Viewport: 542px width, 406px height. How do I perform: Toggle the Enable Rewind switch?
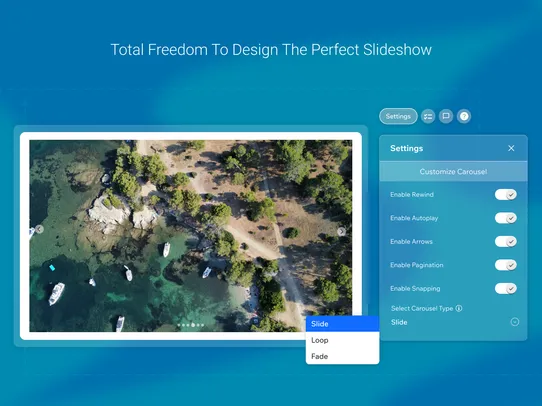pyautogui.click(x=506, y=195)
